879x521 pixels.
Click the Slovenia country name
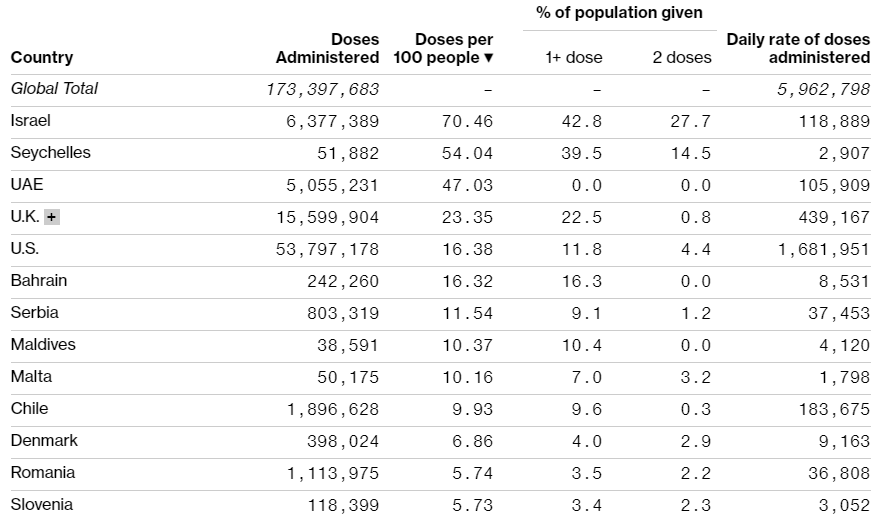click(42, 505)
